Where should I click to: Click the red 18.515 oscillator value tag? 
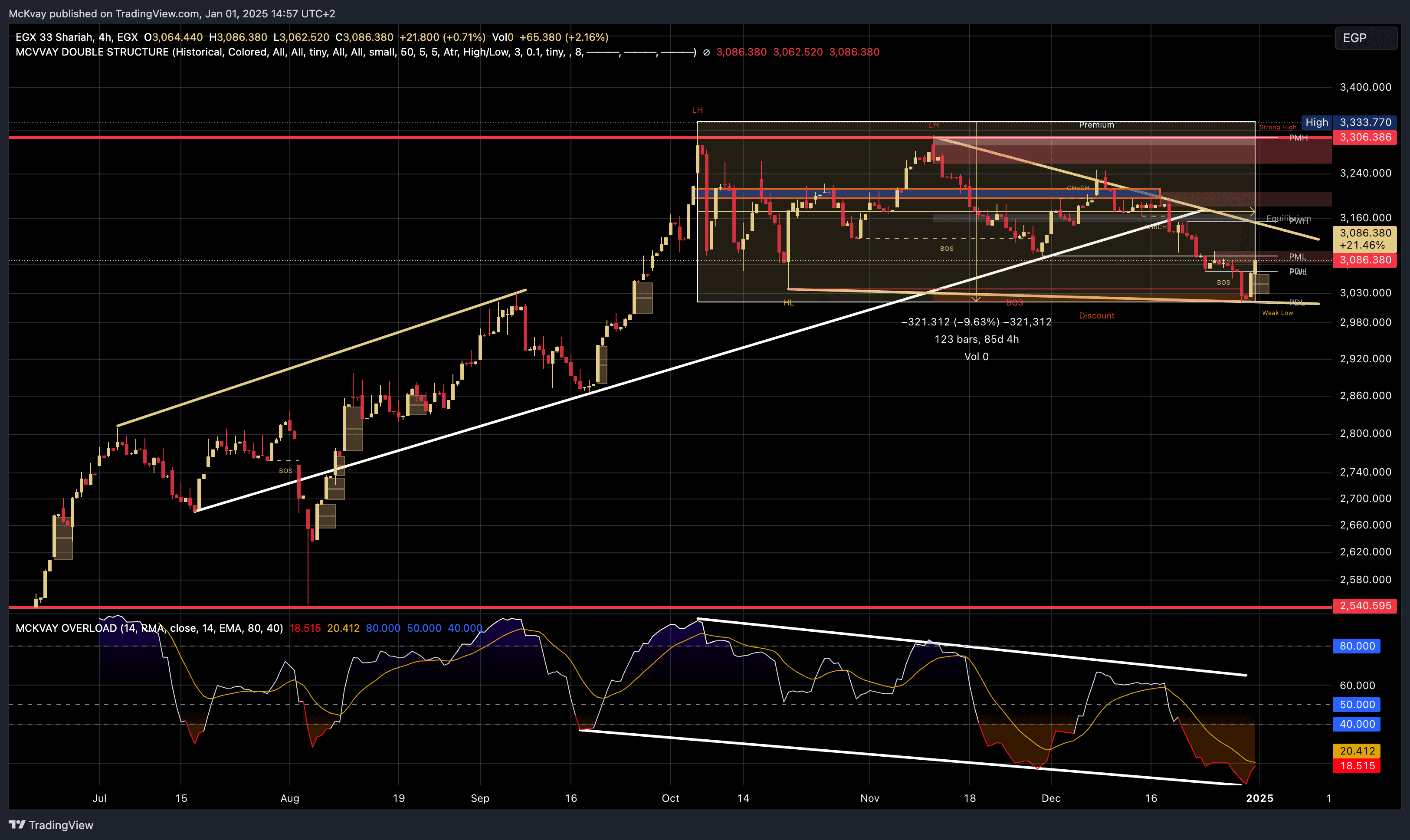1356,766
